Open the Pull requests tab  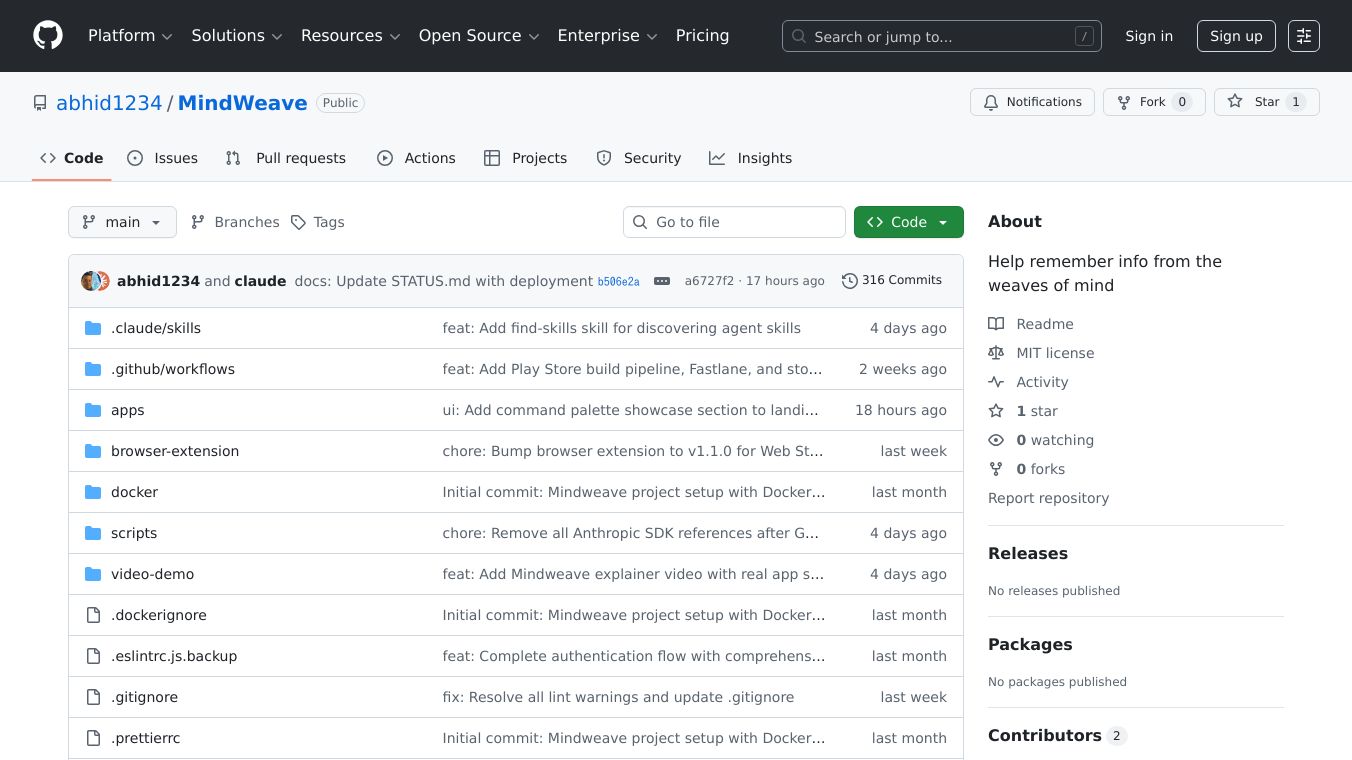tap(286, 158)
